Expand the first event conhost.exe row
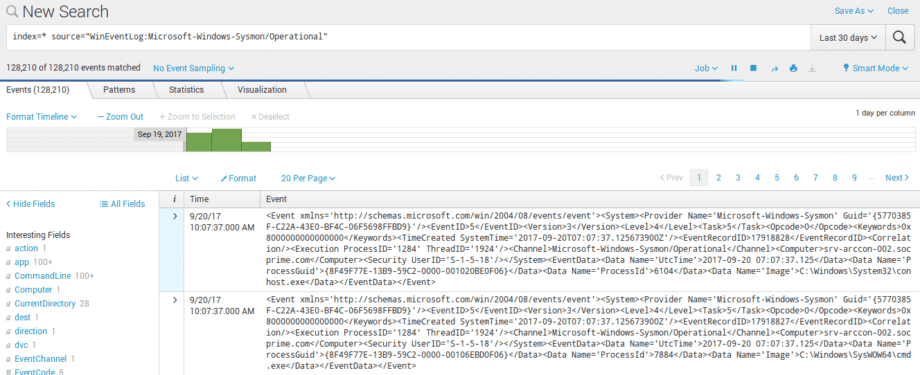This screenshot has width=920, height=375. (x=174, y=217)
